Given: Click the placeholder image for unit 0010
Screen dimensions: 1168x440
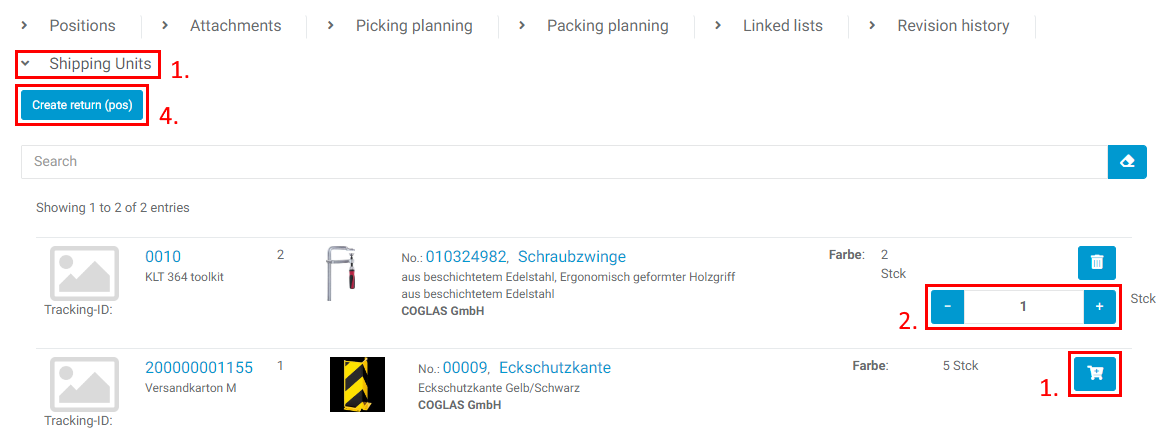Looking at the screenshot, I should pos(84,273).
